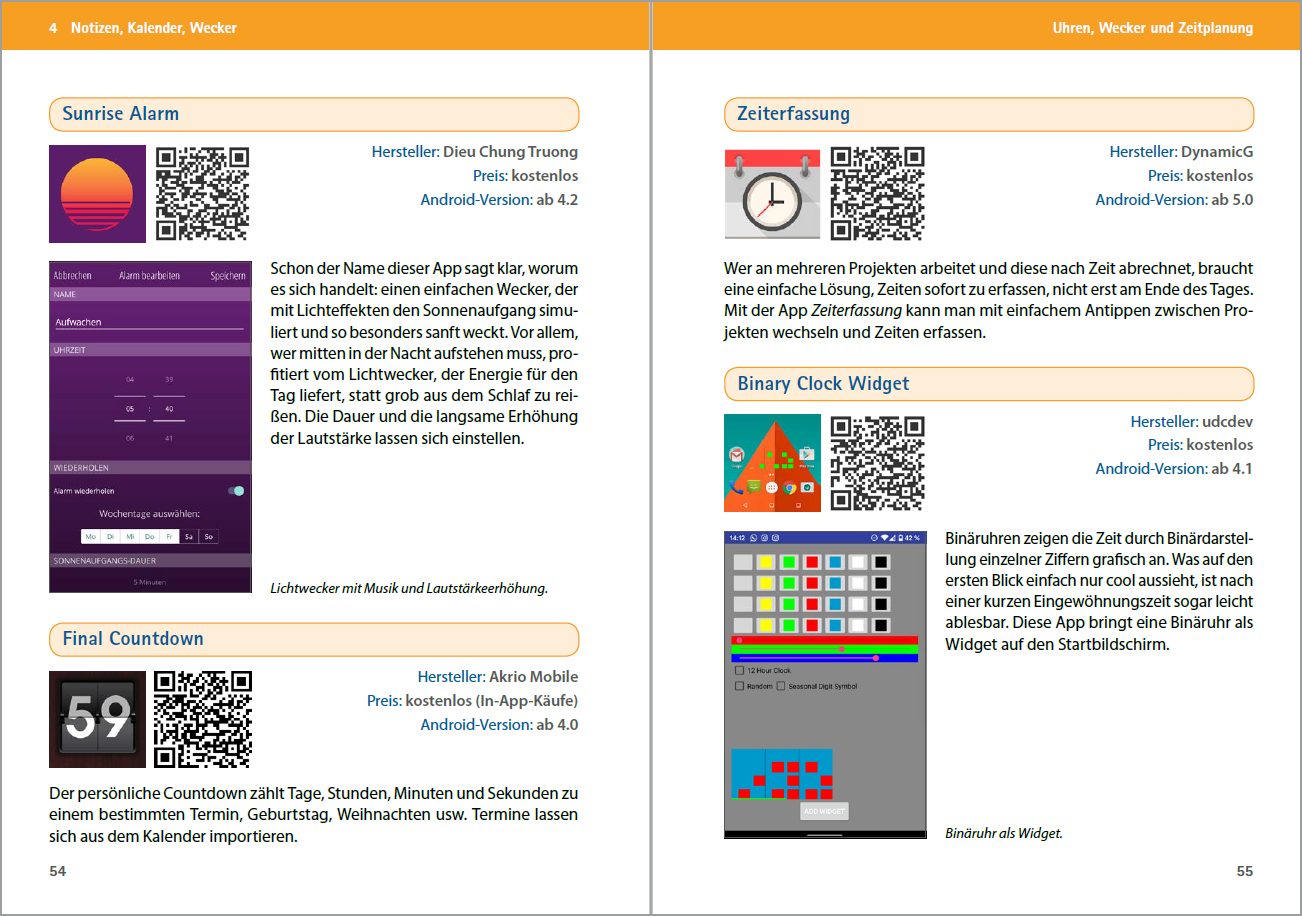Pick the previous hour value 04
The width and height of the screenshot is (1302, 916).
(x=130, y=379)
